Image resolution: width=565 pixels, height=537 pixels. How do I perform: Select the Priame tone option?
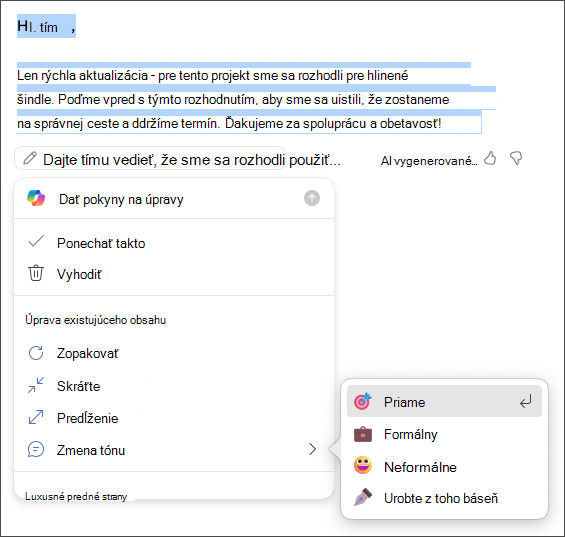444,401
